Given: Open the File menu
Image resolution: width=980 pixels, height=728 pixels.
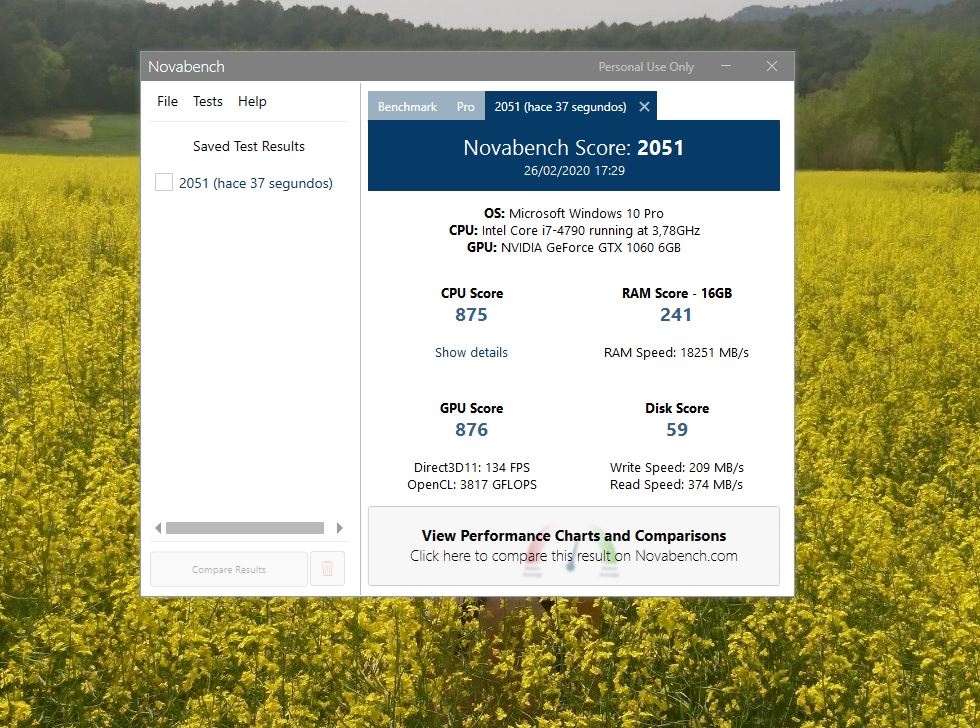Looking at the screenshot, I should tap(168, 101).
